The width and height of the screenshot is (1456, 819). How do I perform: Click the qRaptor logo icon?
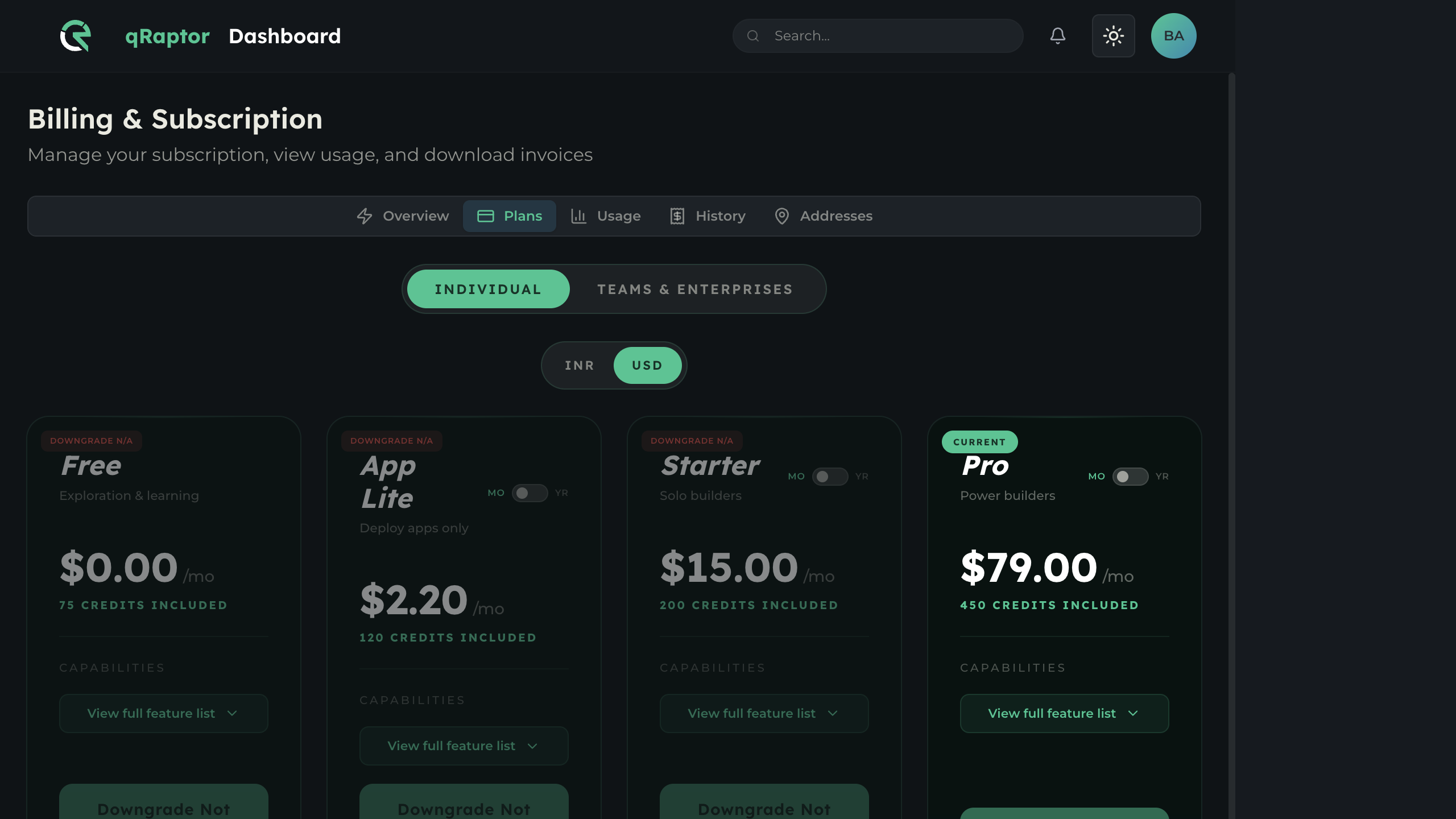(76, 36)
